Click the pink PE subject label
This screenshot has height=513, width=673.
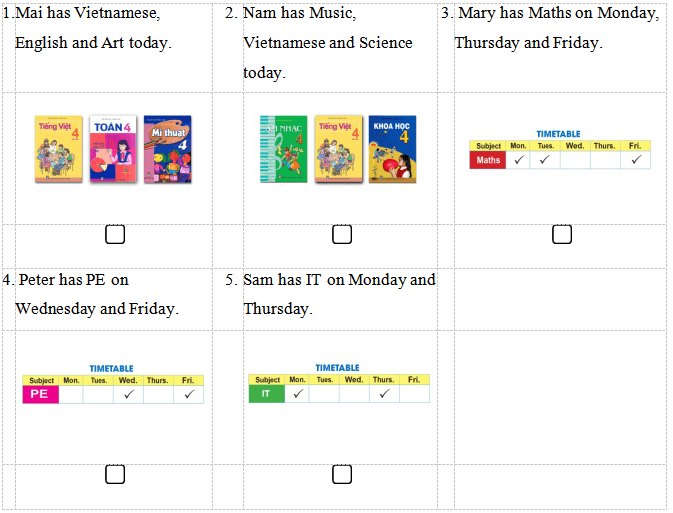41,394
